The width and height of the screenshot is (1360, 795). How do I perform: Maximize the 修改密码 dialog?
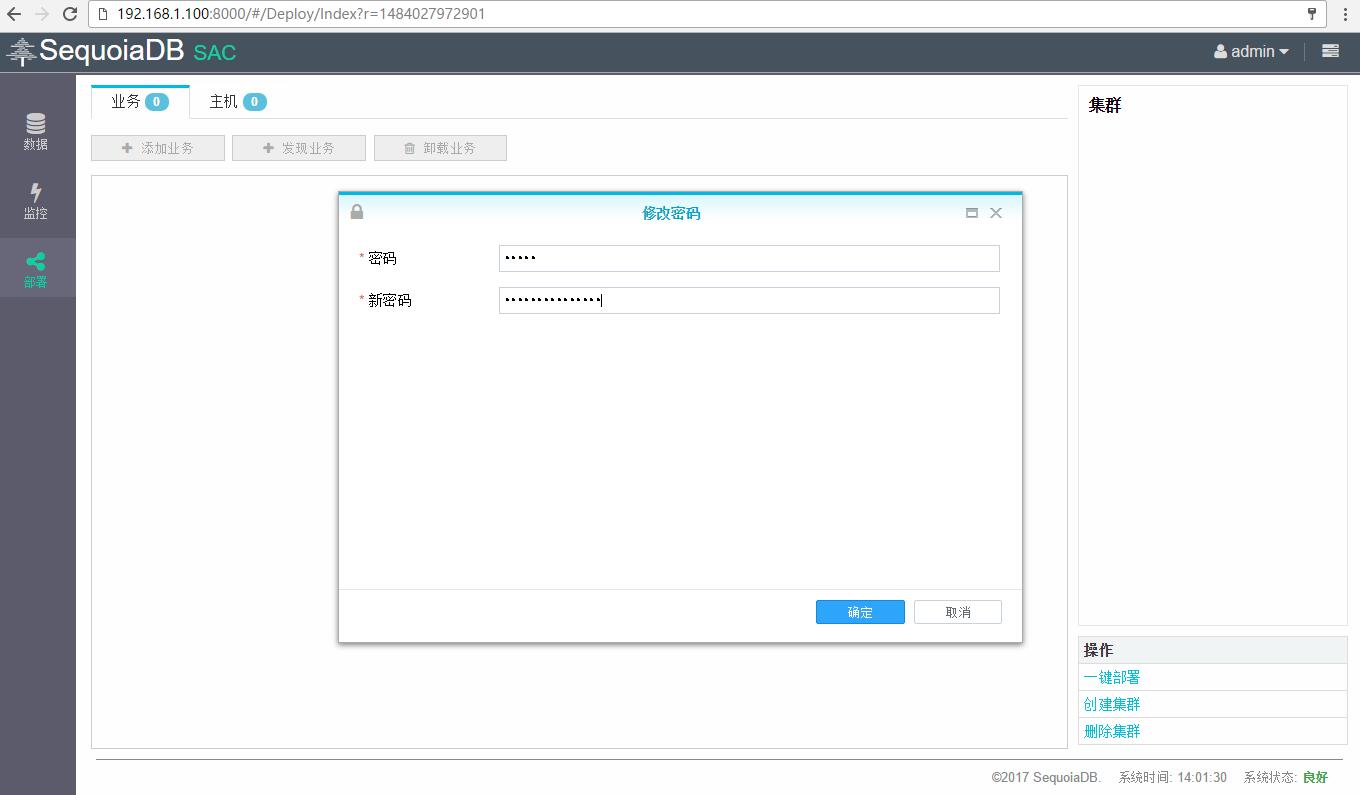click(971, 213)
